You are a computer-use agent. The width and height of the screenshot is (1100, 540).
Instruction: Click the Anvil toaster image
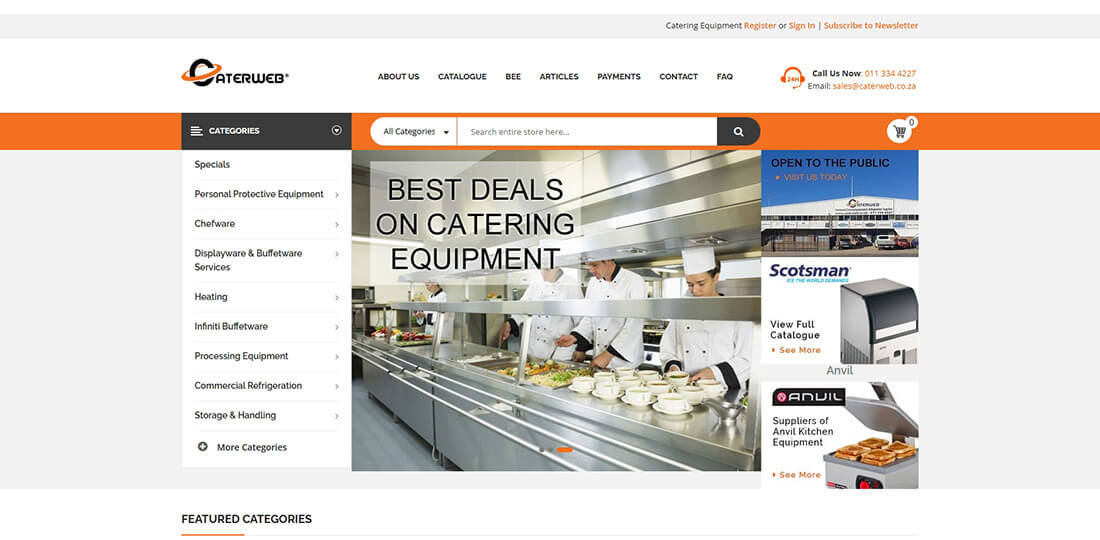pos(871,438)
